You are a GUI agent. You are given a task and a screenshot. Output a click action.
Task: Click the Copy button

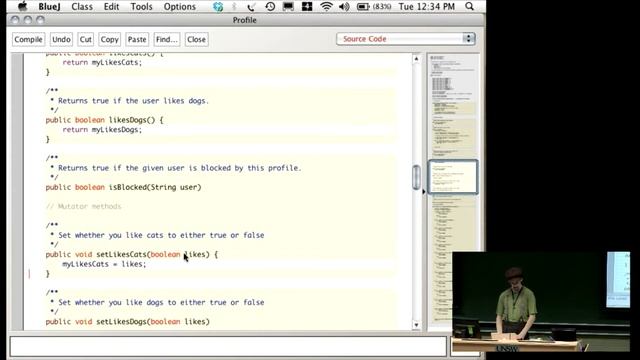[x=109, y=40]
